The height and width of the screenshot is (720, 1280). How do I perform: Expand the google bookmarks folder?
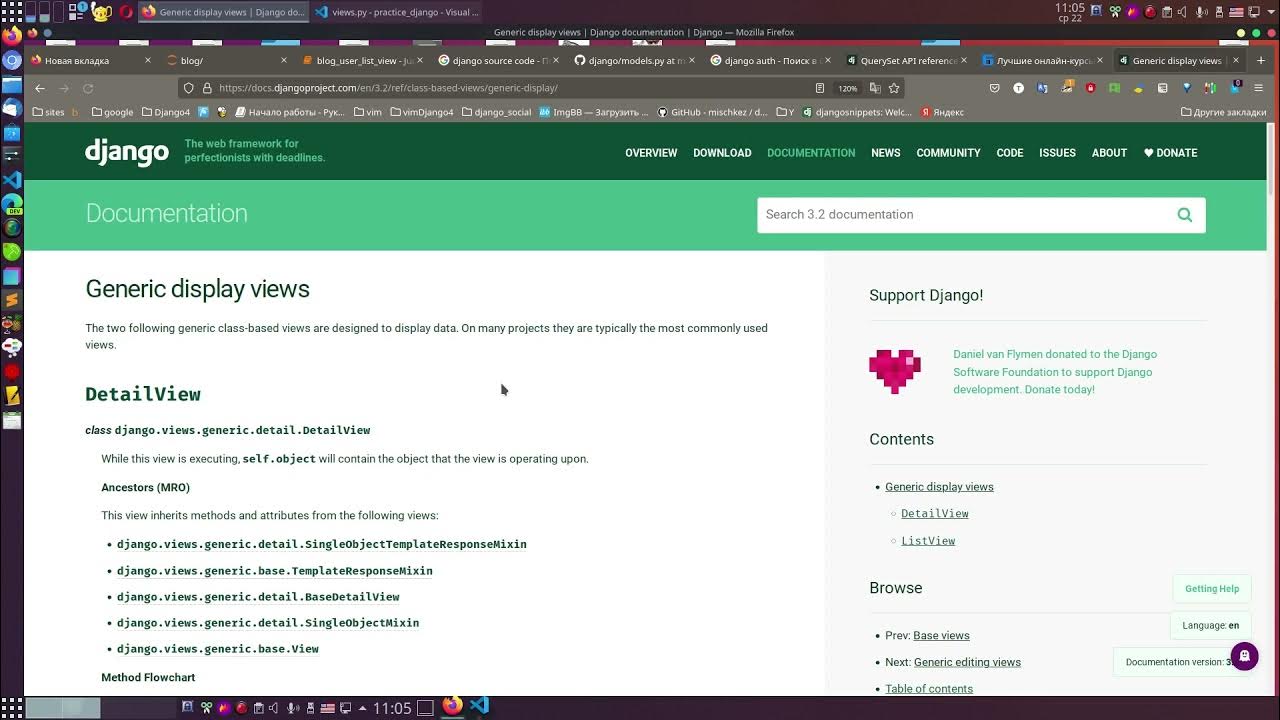[111, 112]
